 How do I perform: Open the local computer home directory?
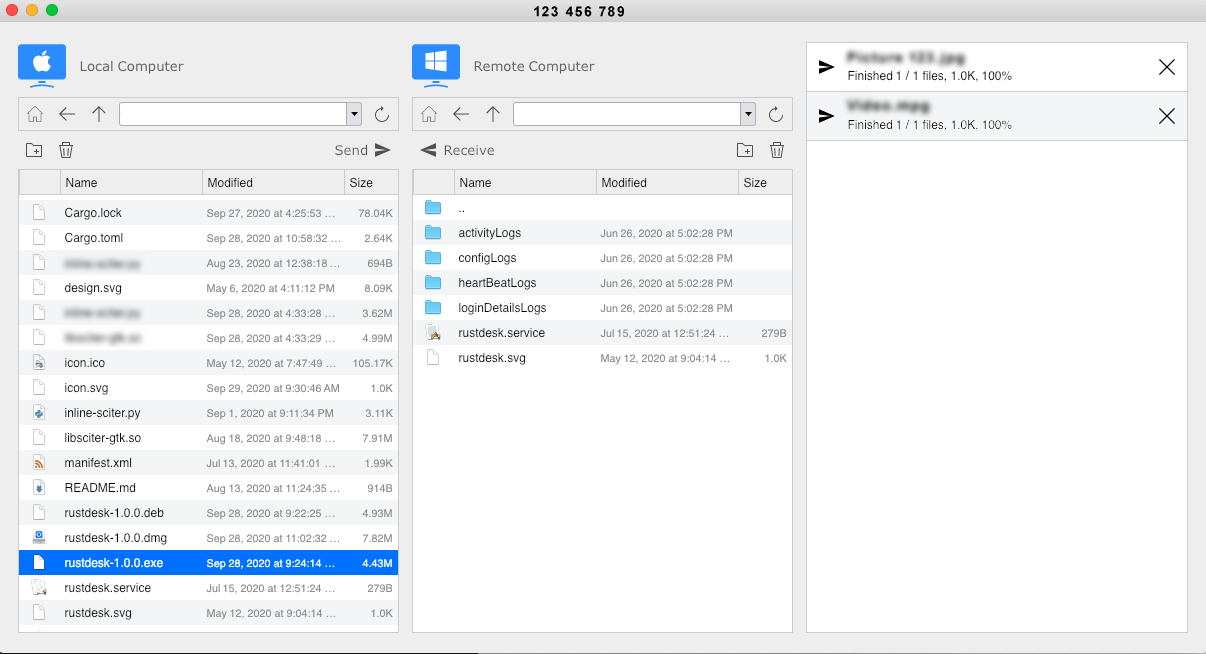(x=34, y=114)
